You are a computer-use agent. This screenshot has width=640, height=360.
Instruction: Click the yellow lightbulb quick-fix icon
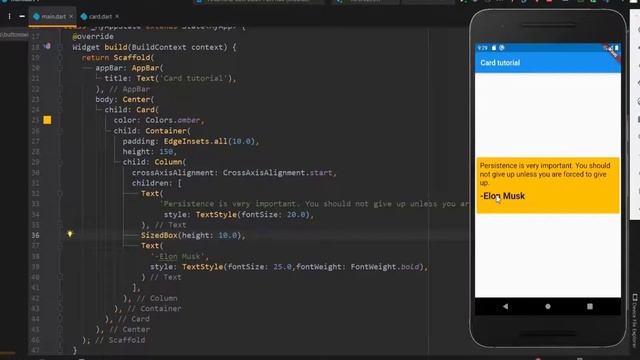pyautogui.click(x=70, y=234)
